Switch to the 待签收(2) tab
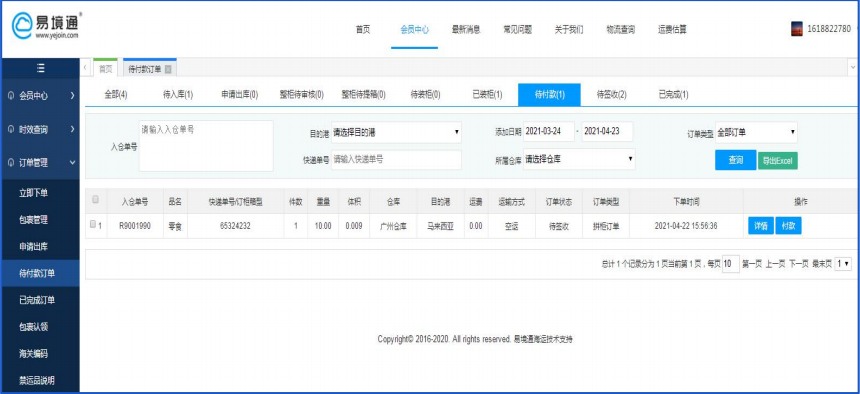Image resolution: width=860 pixels, height=394 pixels. tap(612, 95)
